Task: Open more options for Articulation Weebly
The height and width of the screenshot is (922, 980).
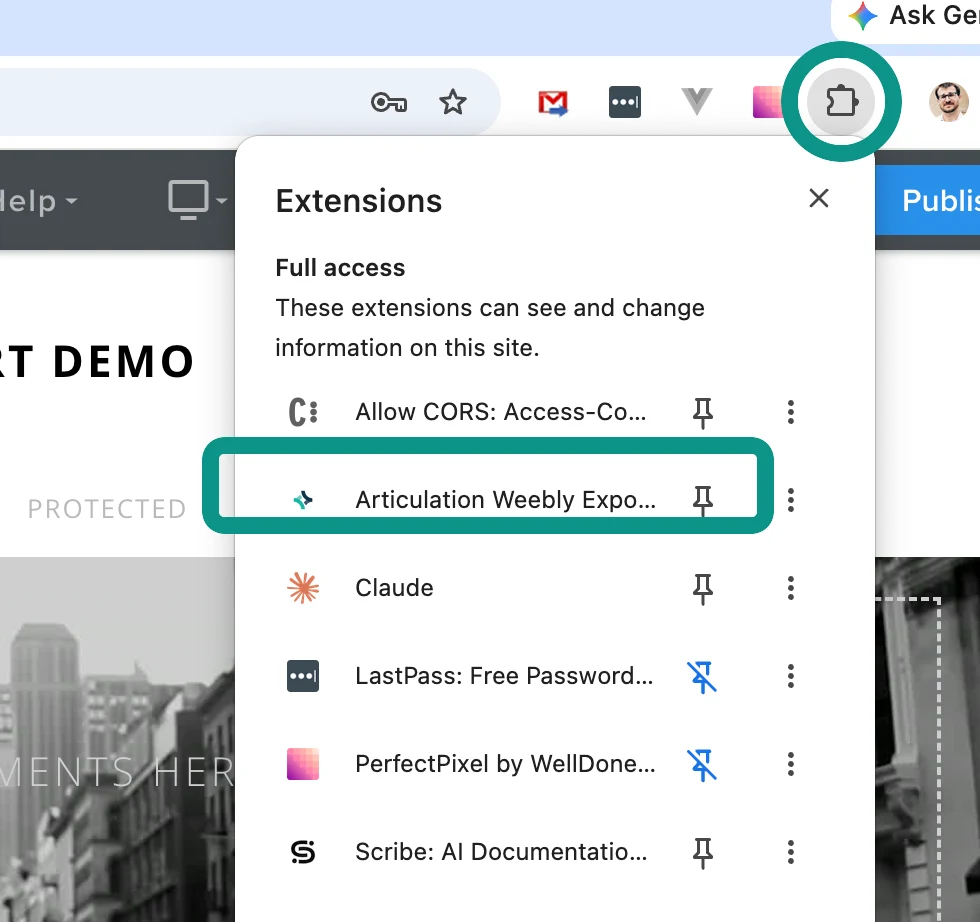Action: [x=791, y=500]
